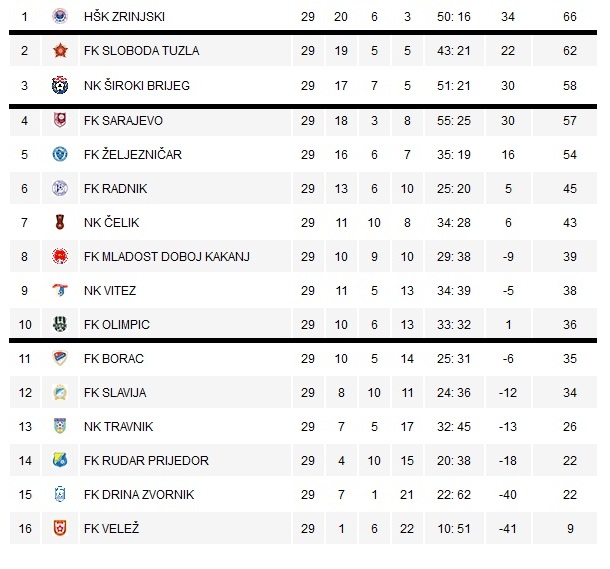Viewport: 610px width, 569px height.
Task: Click the HŠK Zrinjski club crest
Action: pos(59,16)
